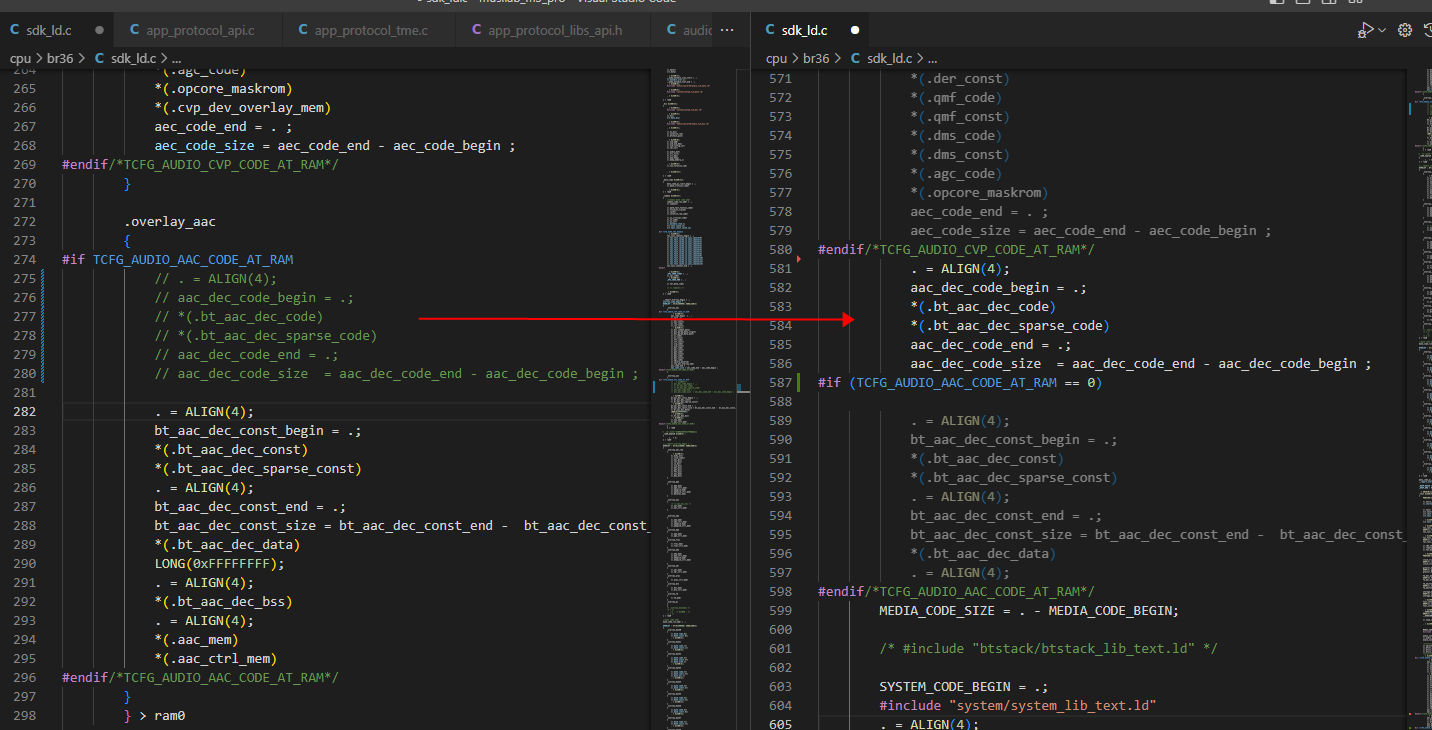Place the cursor on line 282 ALIGN(4) in the left editor
Image resolution: width=1432 pixels, height=730 pixels.
pos(205,411)
